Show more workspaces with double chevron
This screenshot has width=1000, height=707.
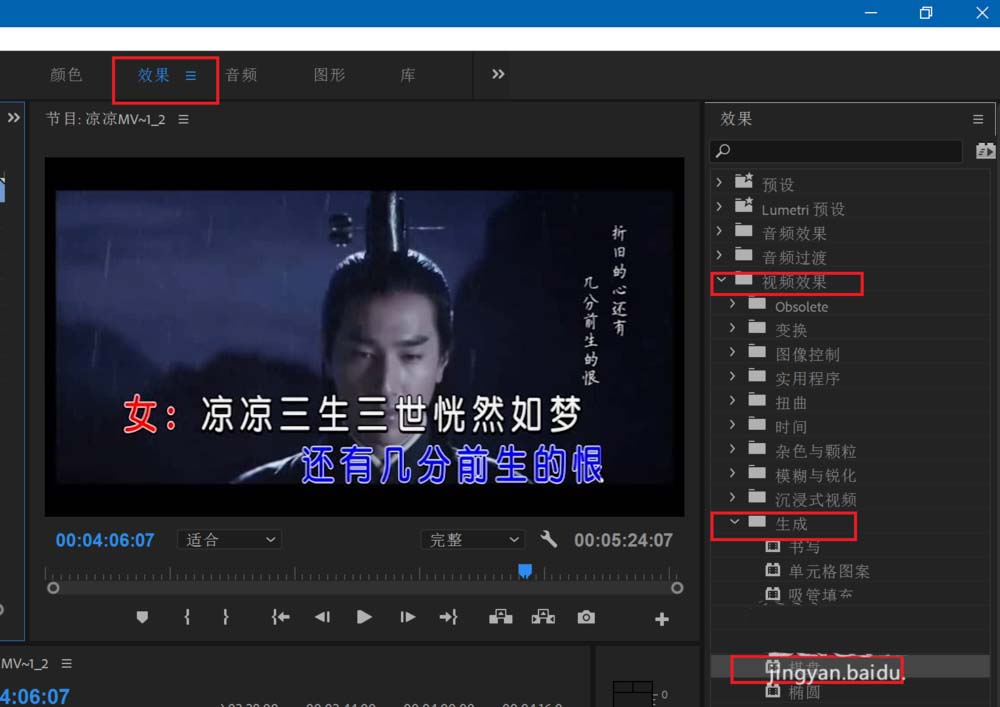[x=498, y=75]
